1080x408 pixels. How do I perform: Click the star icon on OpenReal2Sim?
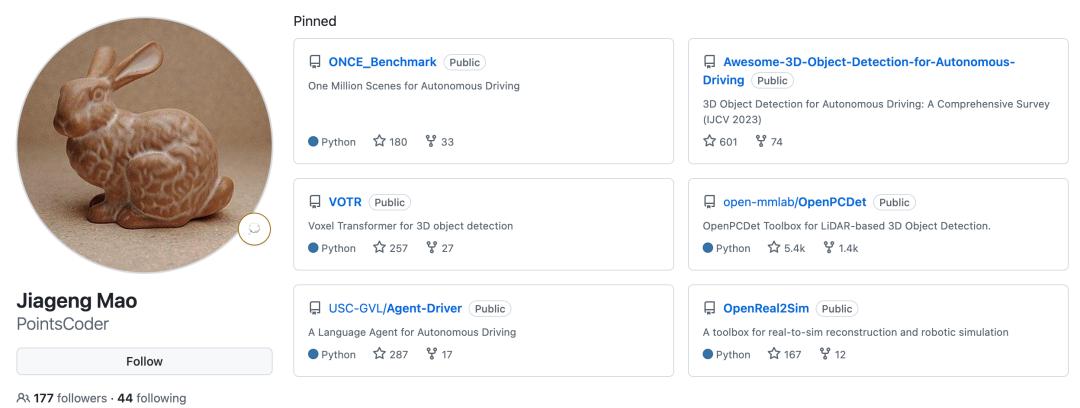(774, 354)
